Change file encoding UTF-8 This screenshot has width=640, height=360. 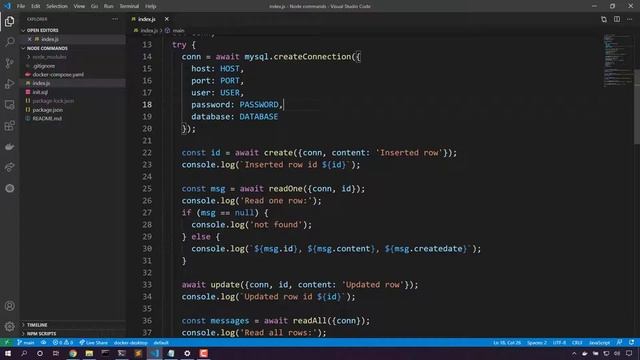coord(559,342)
